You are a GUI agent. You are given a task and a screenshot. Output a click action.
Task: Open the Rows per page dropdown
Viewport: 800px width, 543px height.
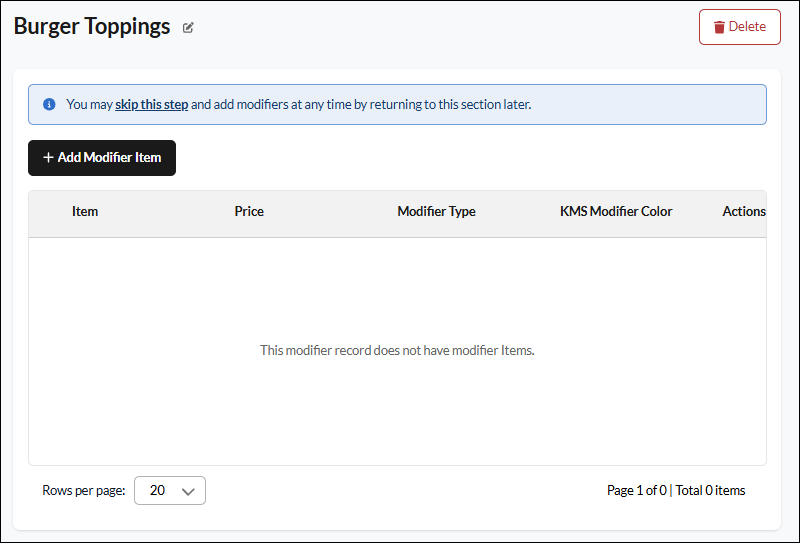pos(170,490)
